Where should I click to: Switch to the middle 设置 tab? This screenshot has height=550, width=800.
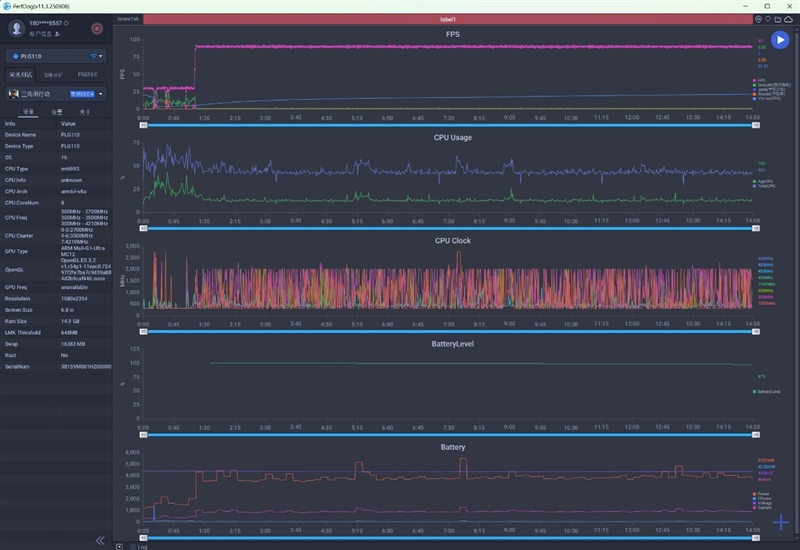pyautogui.click(x=57, y=112)
